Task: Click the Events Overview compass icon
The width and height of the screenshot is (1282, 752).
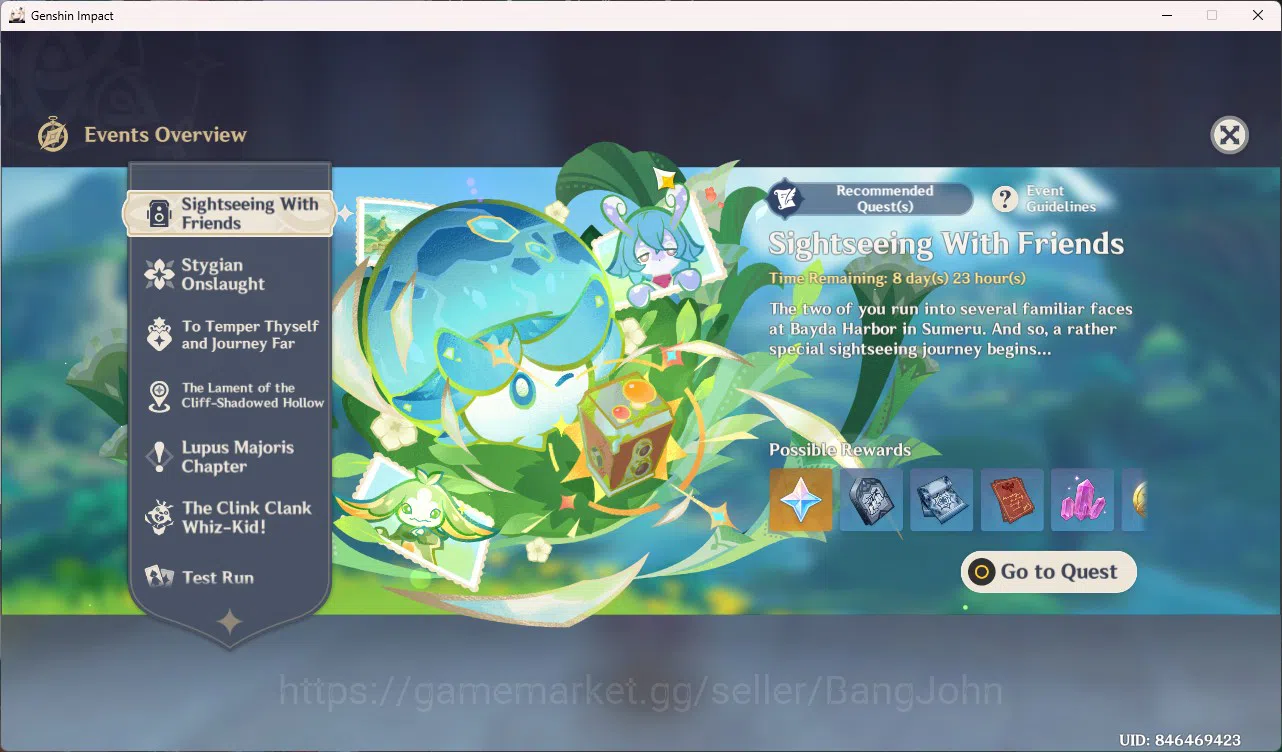Action: 53,135
